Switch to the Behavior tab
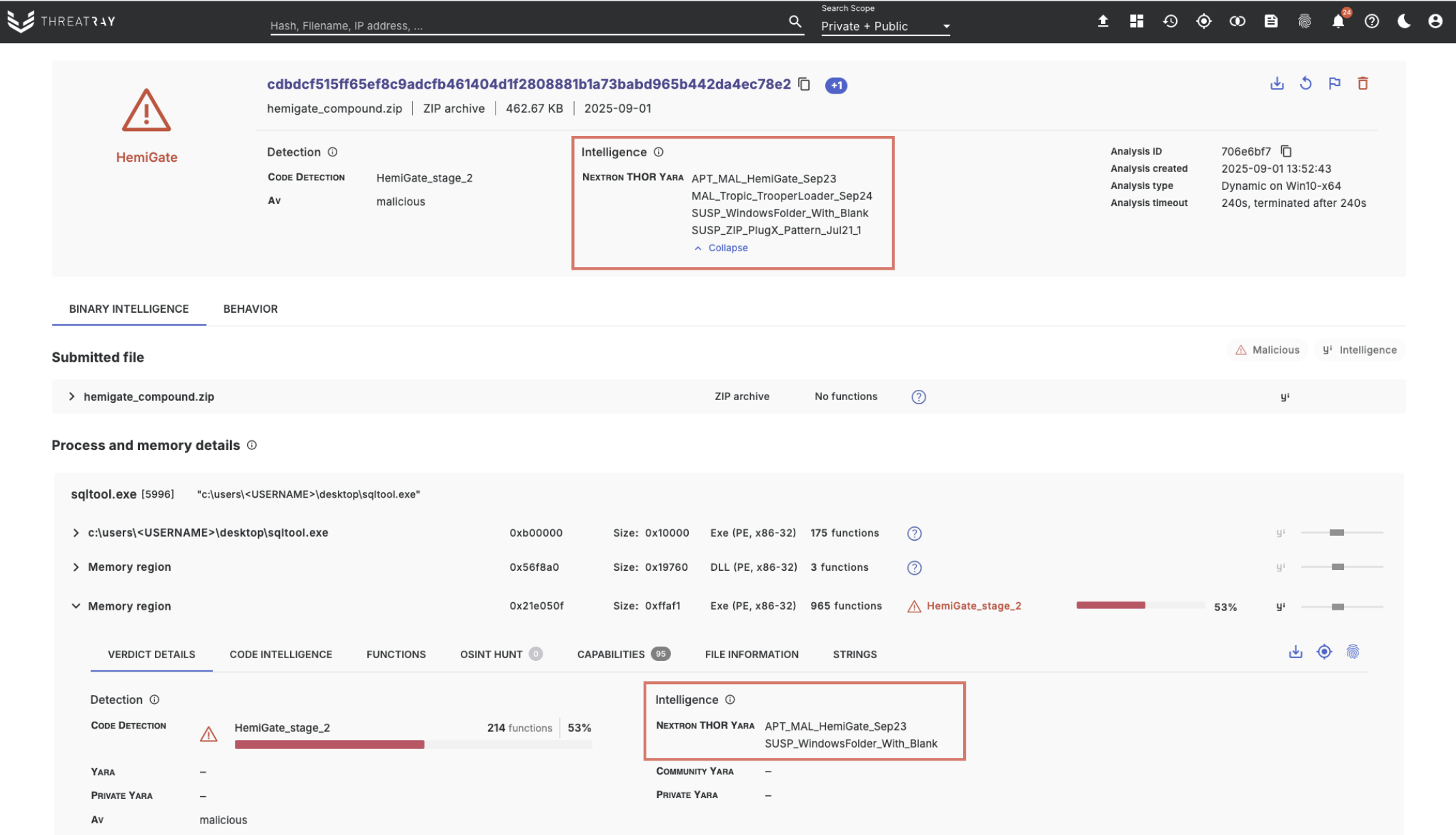The height and width of the screenshot is (835, 1456). 251,309
